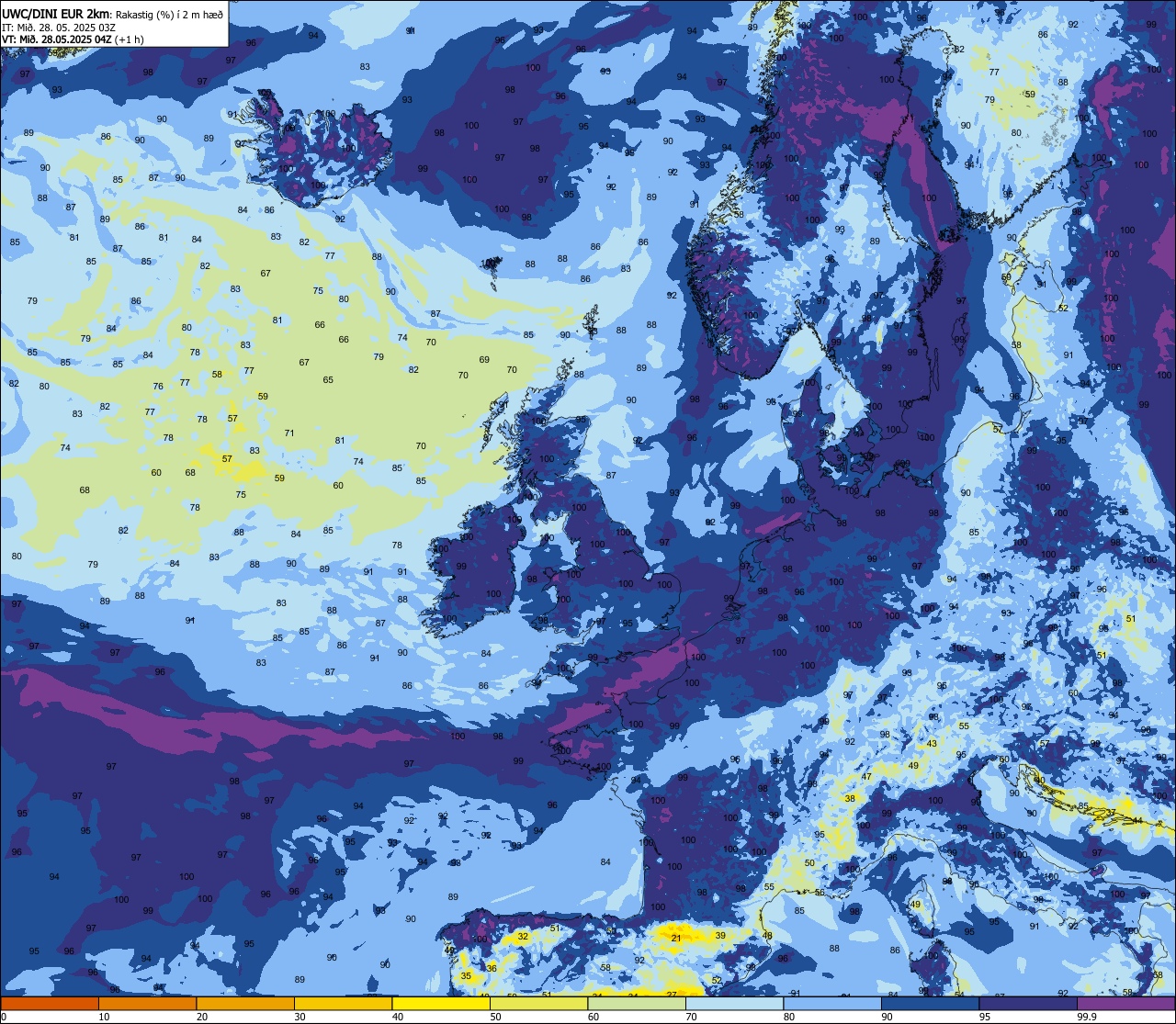The height and width of the screenshot is (1024, 1176).
Task: Click the humidity value 38 over the Alps
Action: pos(850,798)
